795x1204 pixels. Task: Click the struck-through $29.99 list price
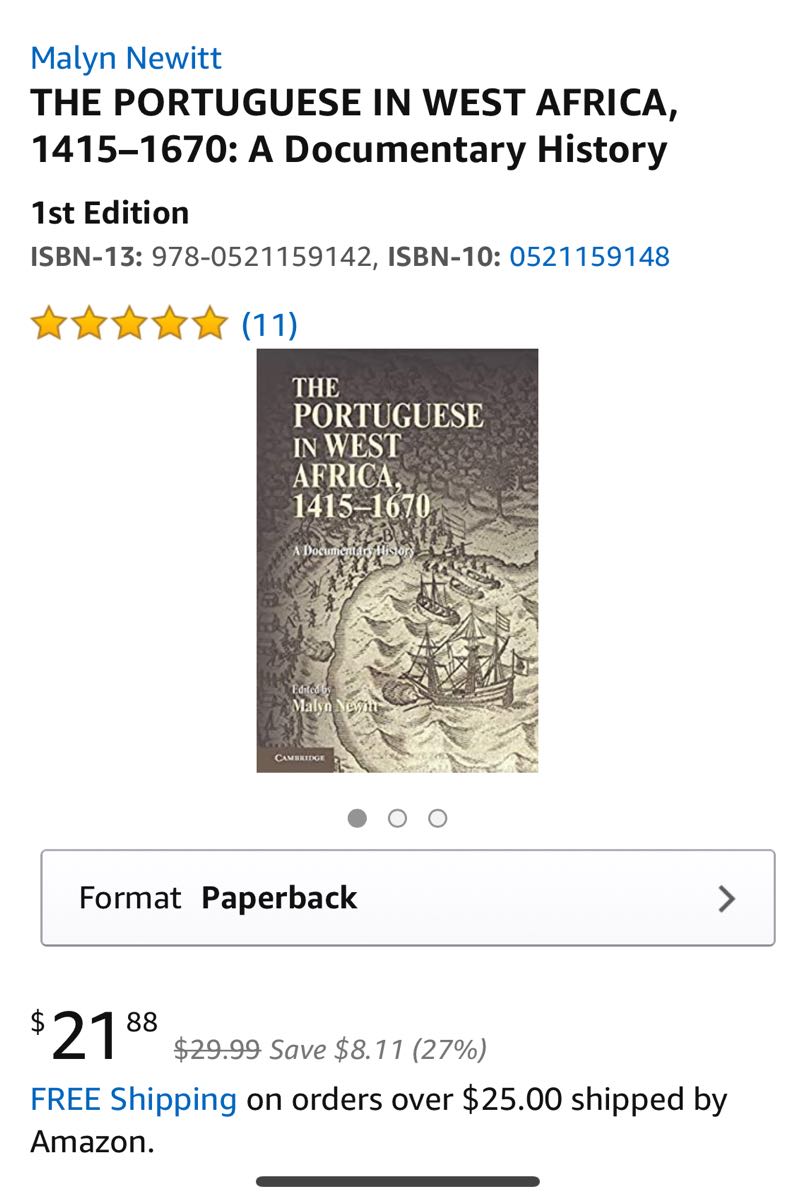point(217,1049)
